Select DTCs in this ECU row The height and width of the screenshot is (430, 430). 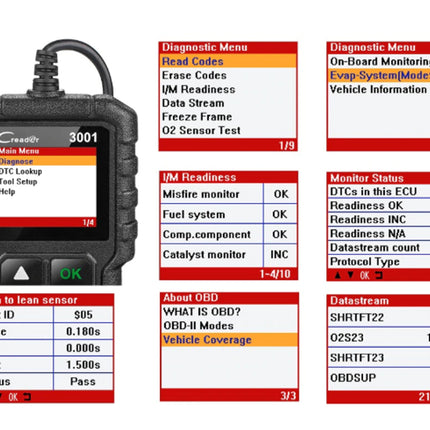click(x=379, y=191)
